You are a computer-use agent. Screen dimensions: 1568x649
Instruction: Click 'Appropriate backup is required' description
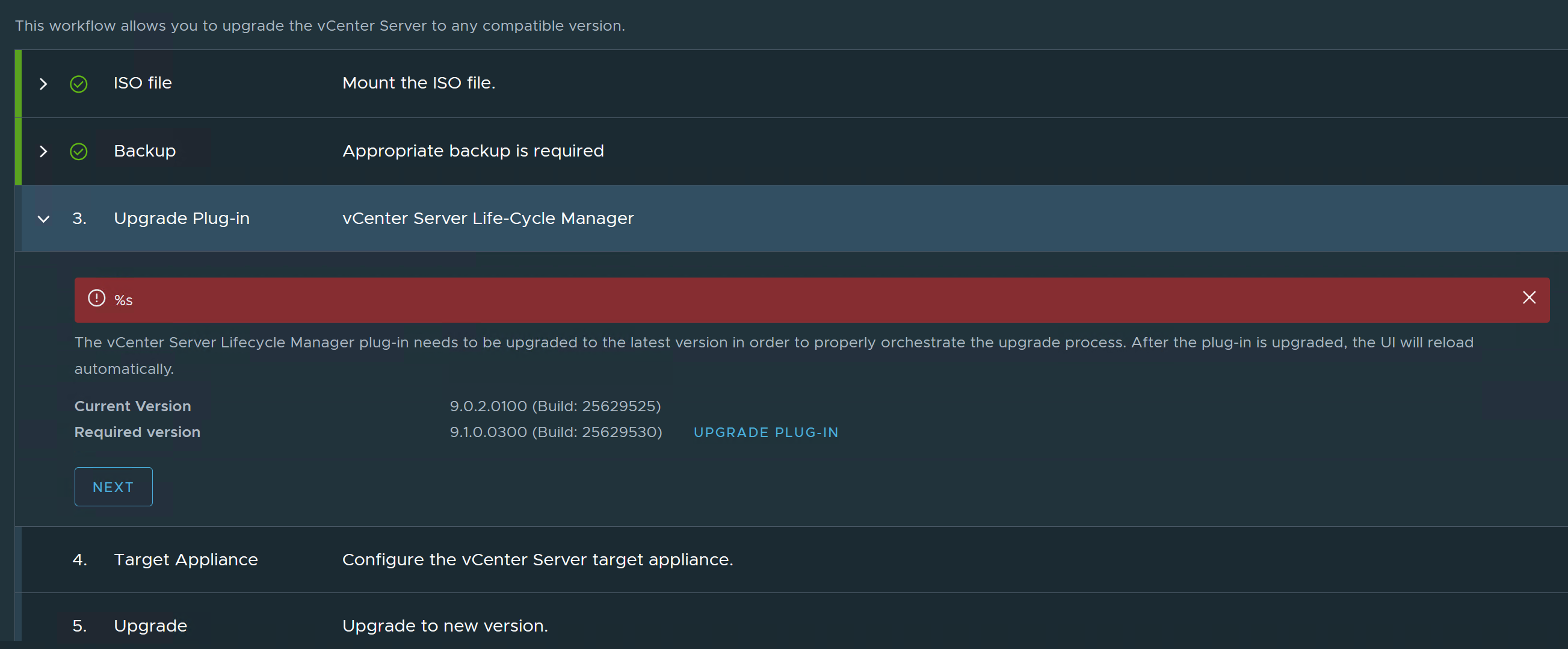[x=473, y=151]
